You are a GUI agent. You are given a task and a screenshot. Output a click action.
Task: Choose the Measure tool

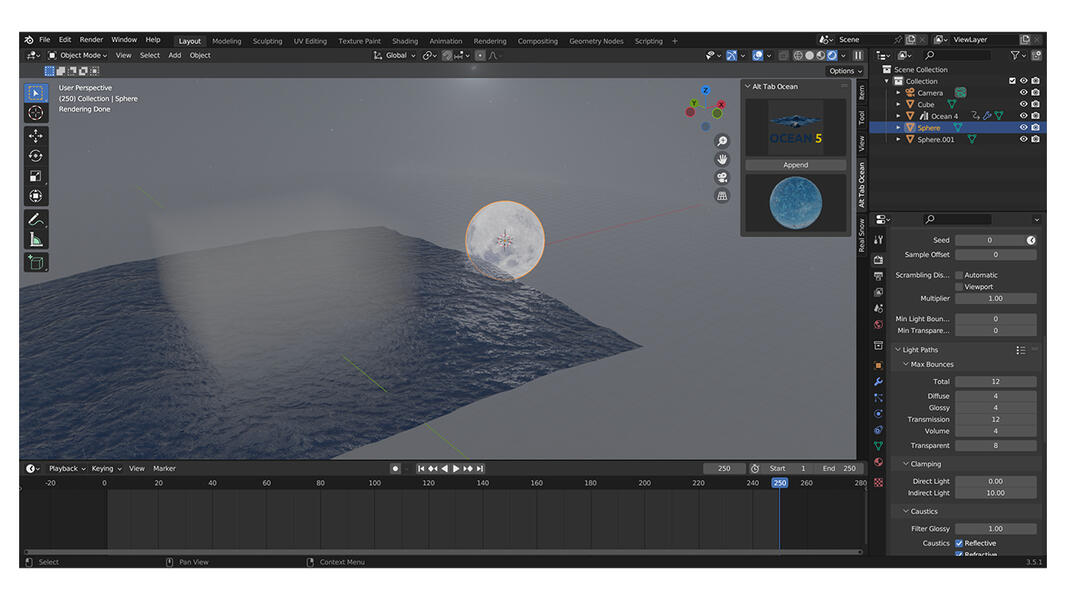36,240
